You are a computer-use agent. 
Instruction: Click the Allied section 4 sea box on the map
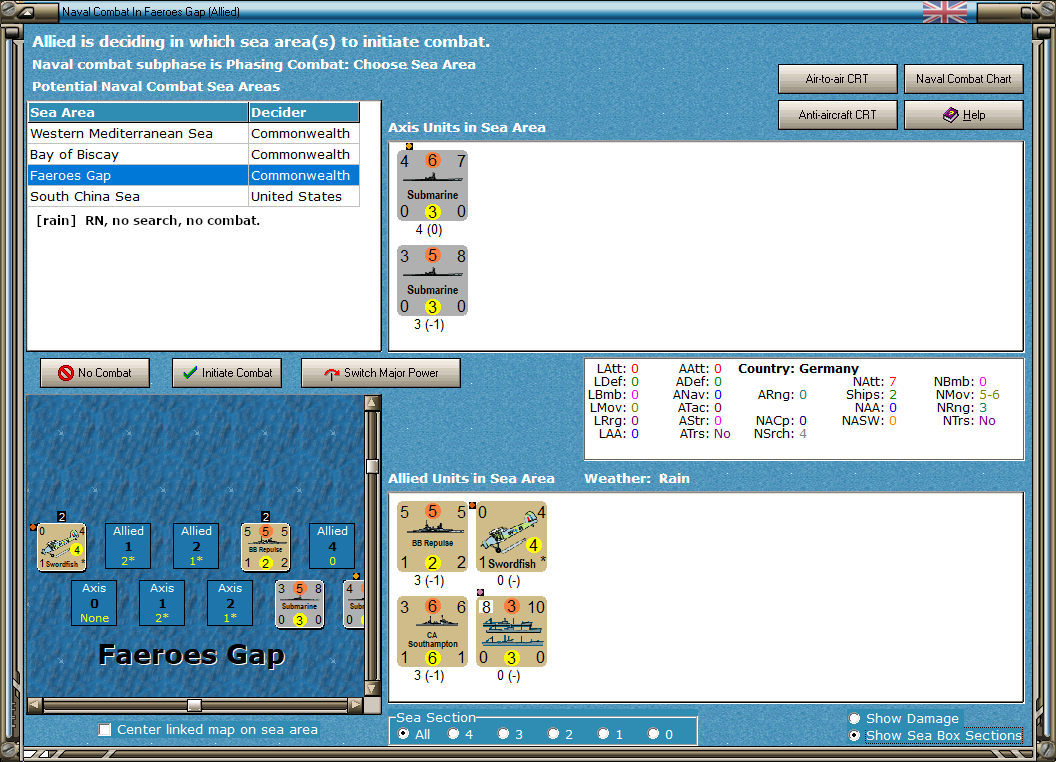coord(332,546)
